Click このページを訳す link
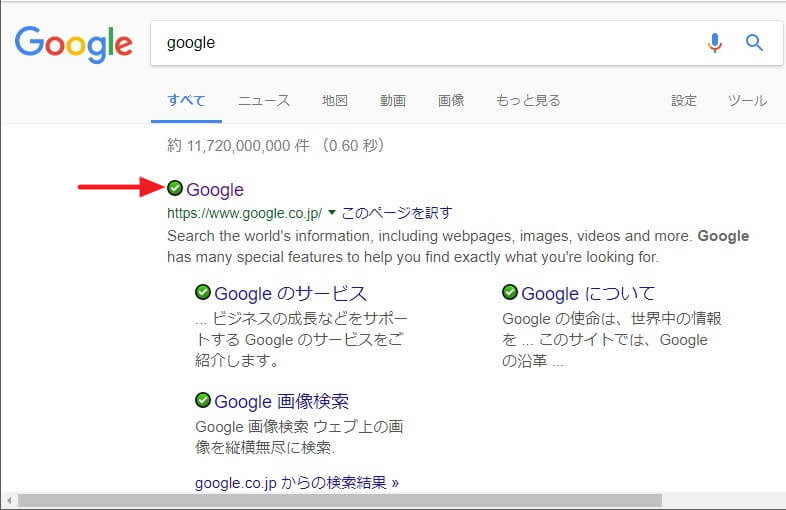786x510 pixels. click(397, 213)
